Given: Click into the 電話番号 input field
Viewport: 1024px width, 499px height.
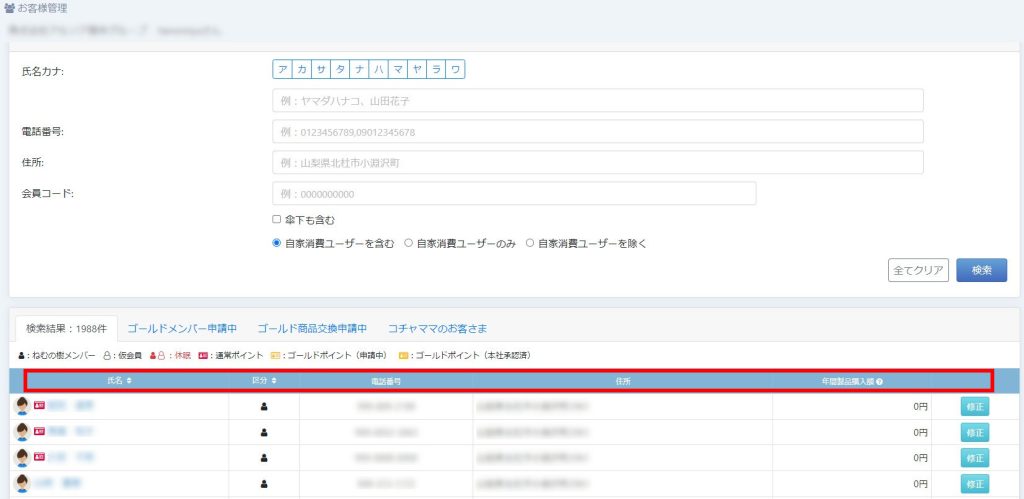Looking at the screenshot, I should [597, 132].
